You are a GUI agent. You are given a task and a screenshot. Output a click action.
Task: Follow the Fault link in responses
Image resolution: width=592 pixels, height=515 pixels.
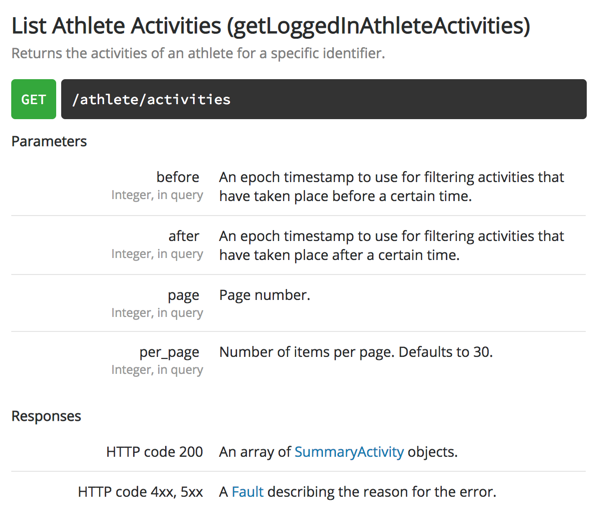(x=247, y=492)
